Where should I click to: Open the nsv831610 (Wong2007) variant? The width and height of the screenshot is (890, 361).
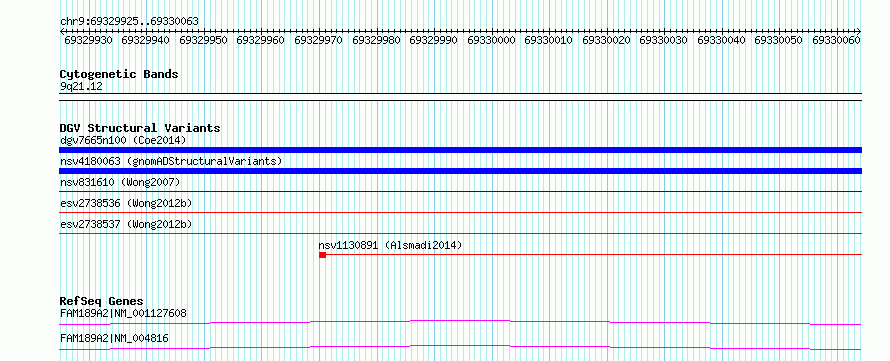120,182
